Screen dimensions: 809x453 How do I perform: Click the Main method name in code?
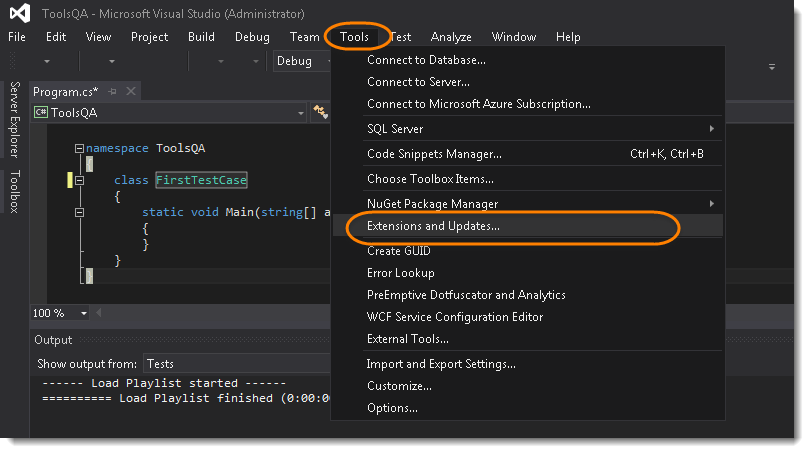(x=240, y=212)
